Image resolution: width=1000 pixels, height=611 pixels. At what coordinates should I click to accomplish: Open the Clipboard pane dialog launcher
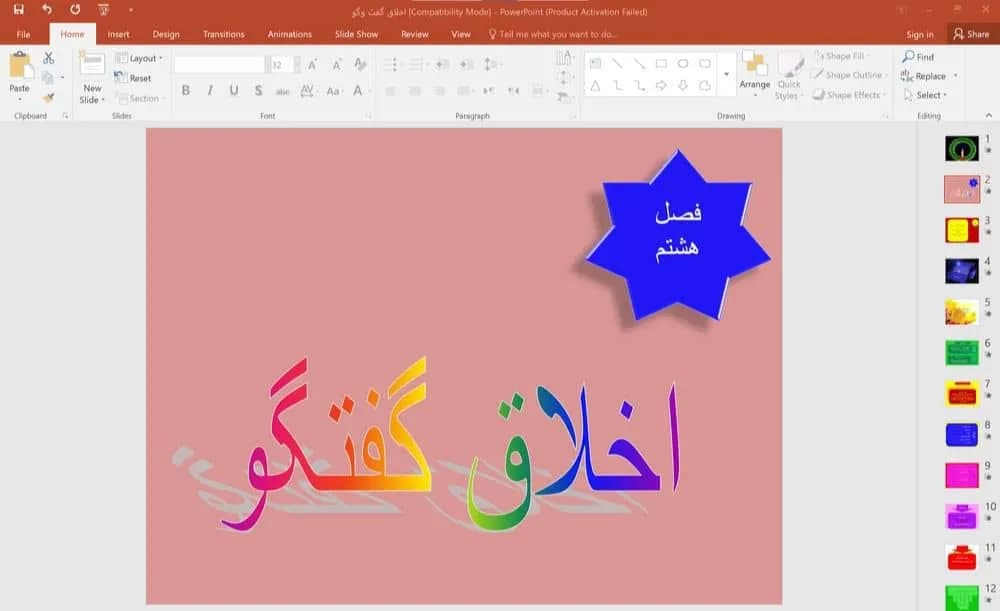(65, 115)
